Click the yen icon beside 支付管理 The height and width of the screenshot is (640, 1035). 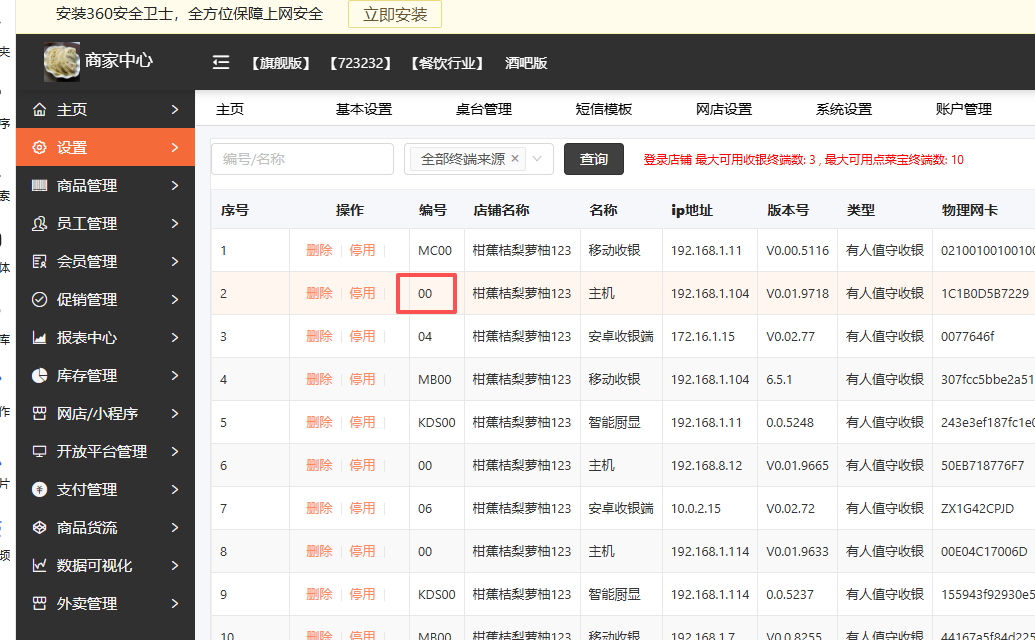(x=40, y=490)
